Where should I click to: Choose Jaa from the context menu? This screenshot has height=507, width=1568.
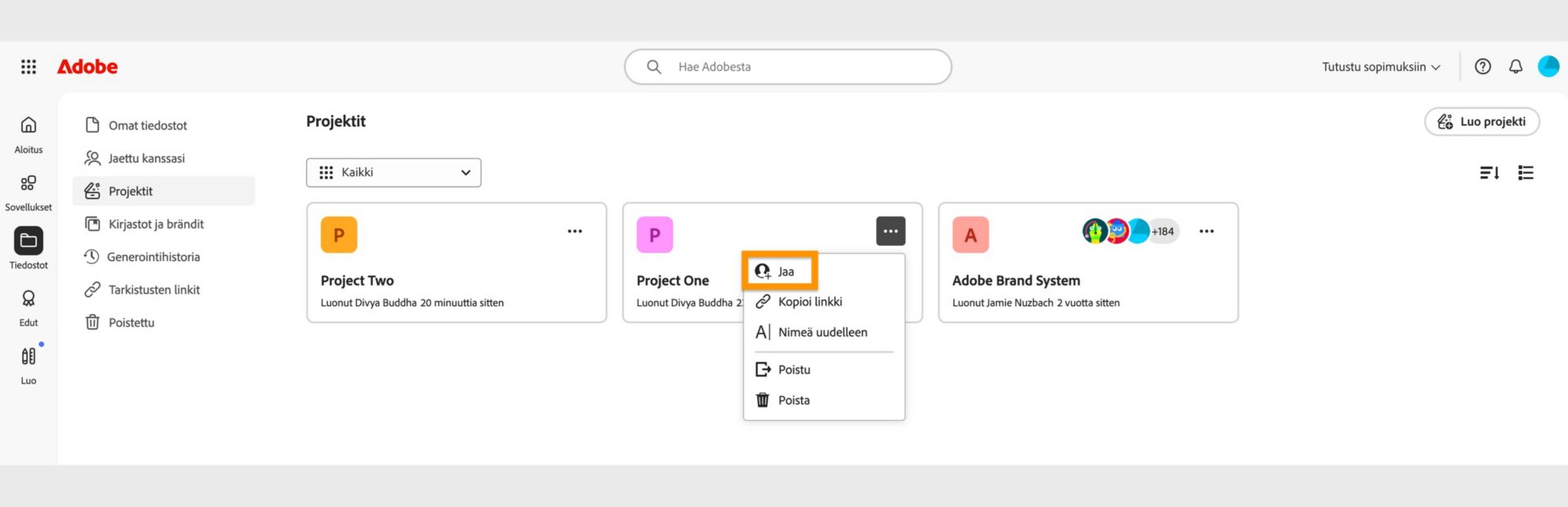780,271
